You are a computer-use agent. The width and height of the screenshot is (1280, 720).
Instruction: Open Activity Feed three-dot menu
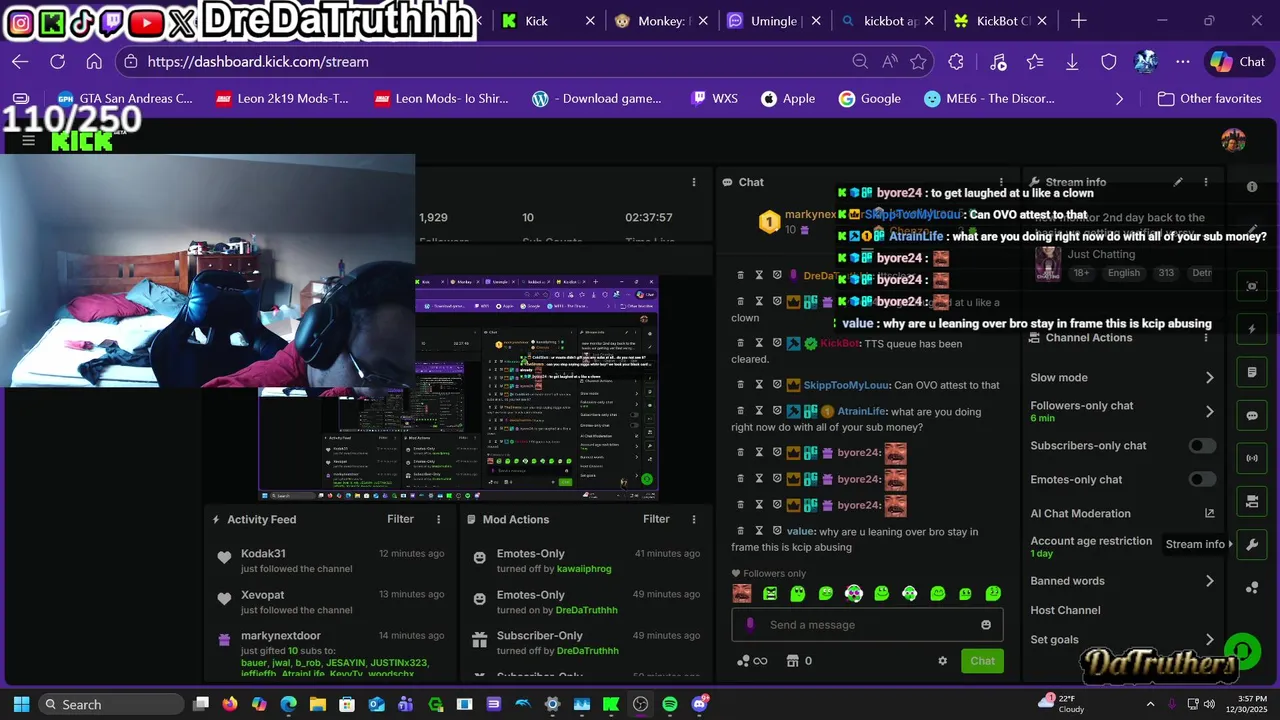click(438, 519)
